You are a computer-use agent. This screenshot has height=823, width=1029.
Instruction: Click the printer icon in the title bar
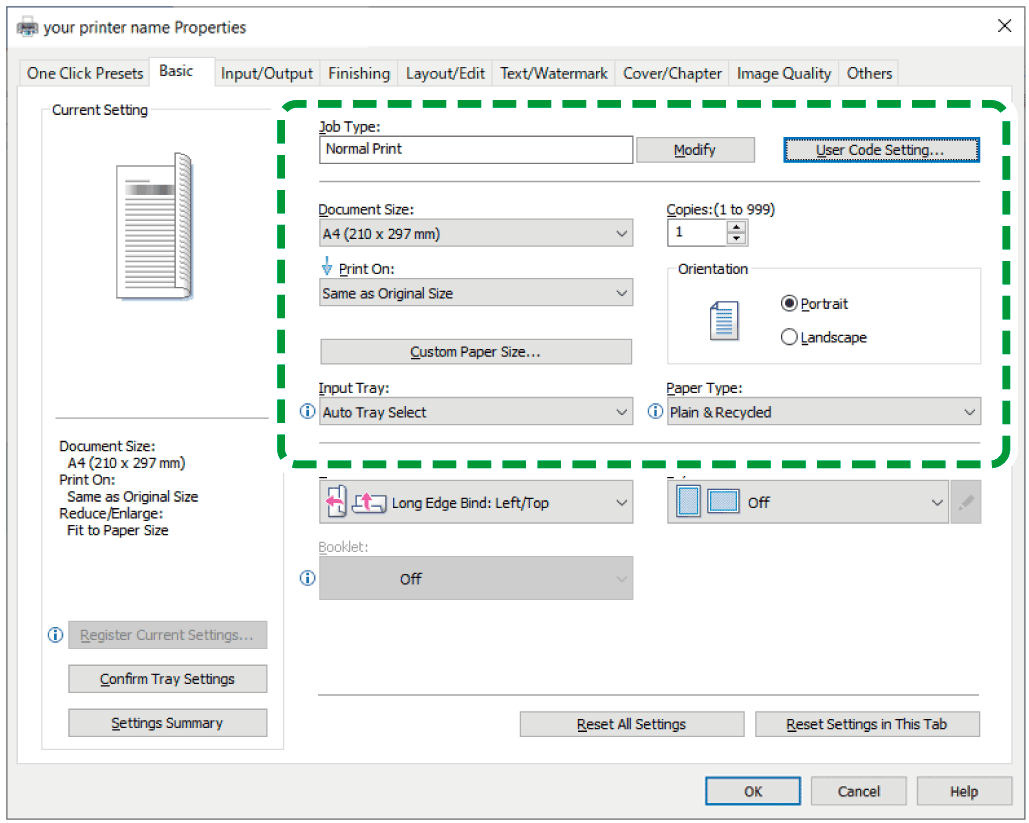point(28,27)
